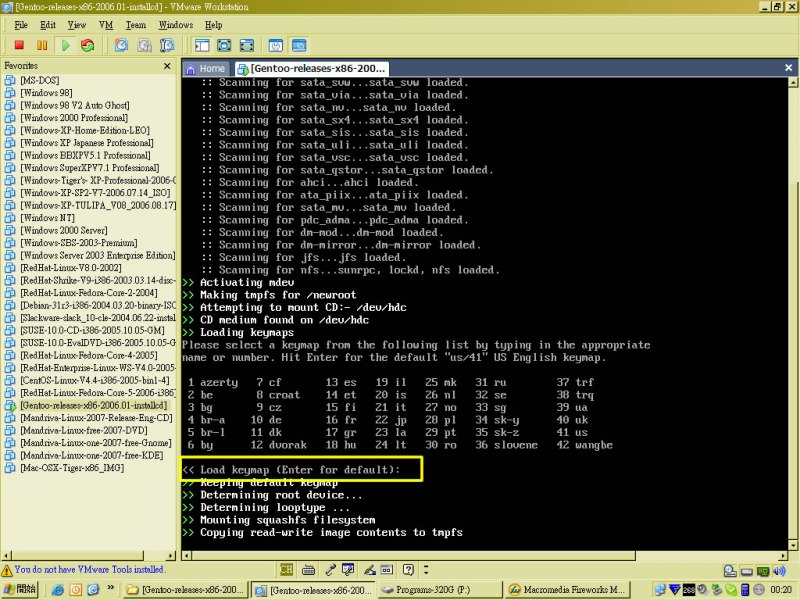Select [Mandriva-Linux-free-2007-DVD] in Favorites
This screenshot has height=600, width=800.
[x=84, y=430]
